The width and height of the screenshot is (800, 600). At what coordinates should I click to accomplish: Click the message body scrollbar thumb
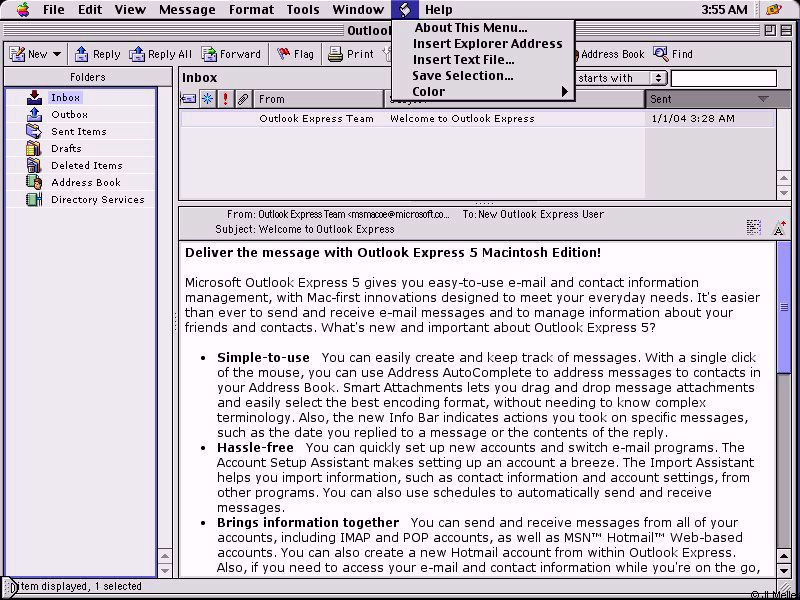784,308
